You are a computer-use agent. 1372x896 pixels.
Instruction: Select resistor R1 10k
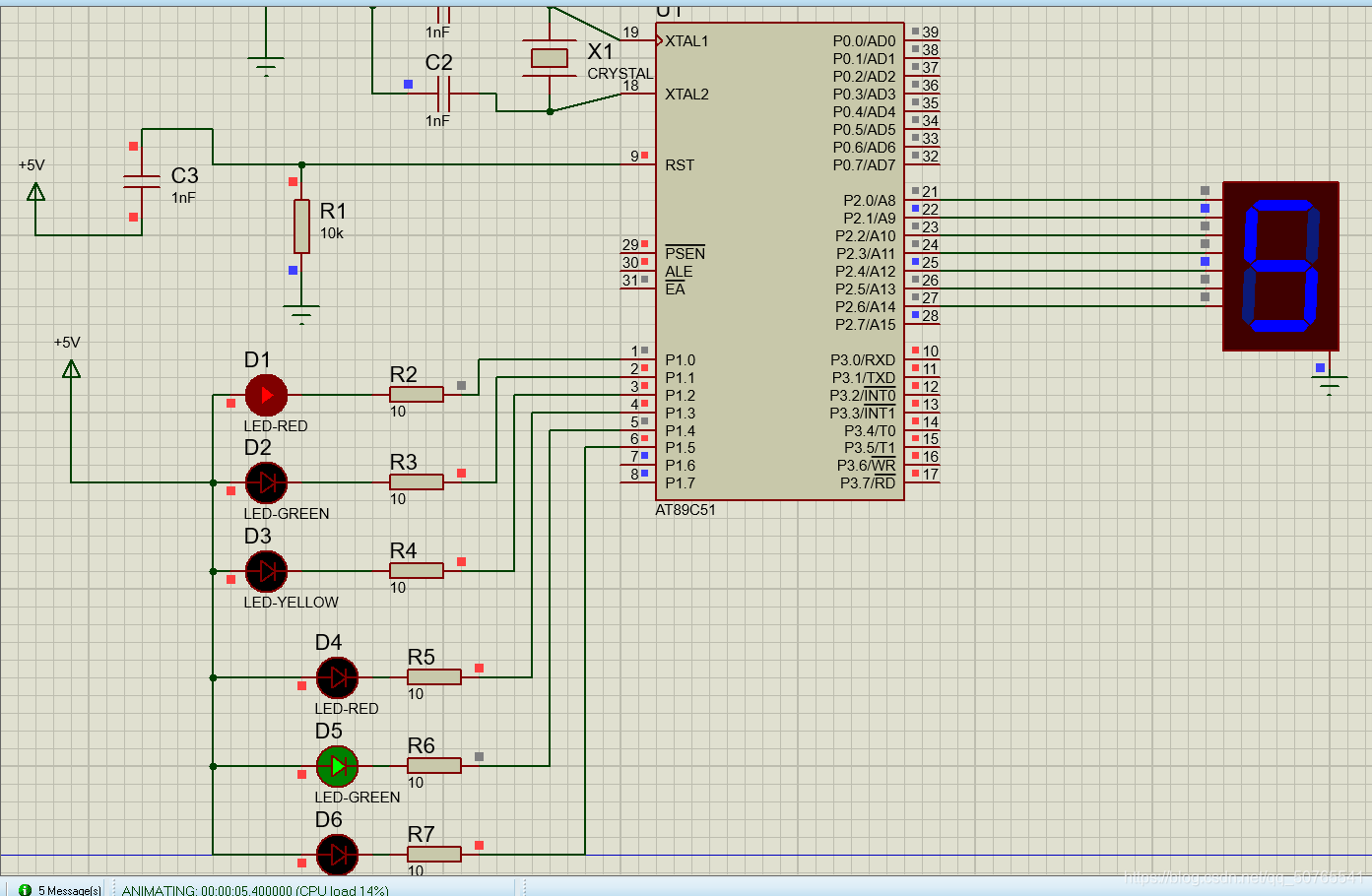coord(301,225)
